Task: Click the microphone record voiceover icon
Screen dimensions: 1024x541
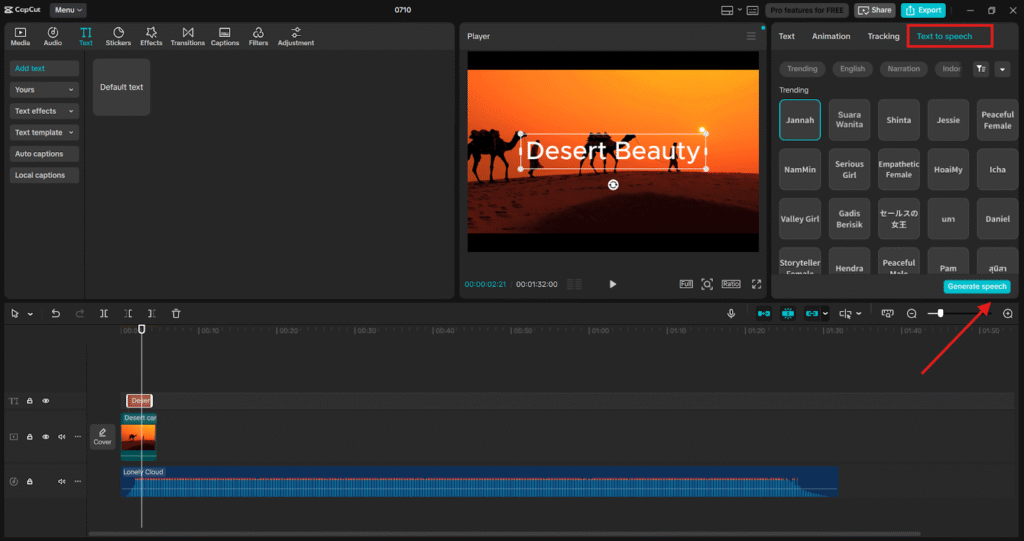Action: click(731, 313)
